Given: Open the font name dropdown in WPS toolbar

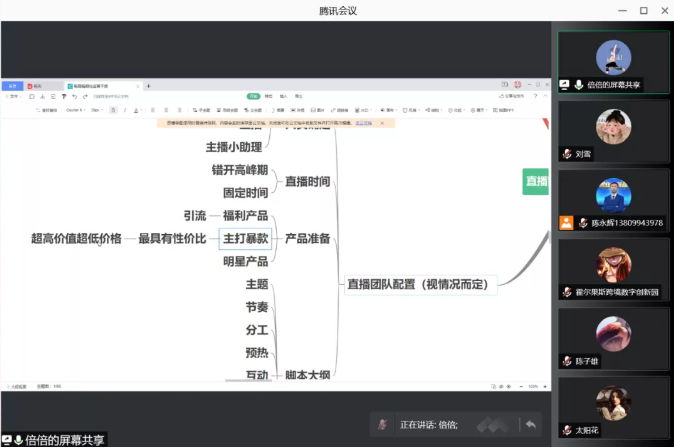Looking at the screenshot, I should coord(75,110).
